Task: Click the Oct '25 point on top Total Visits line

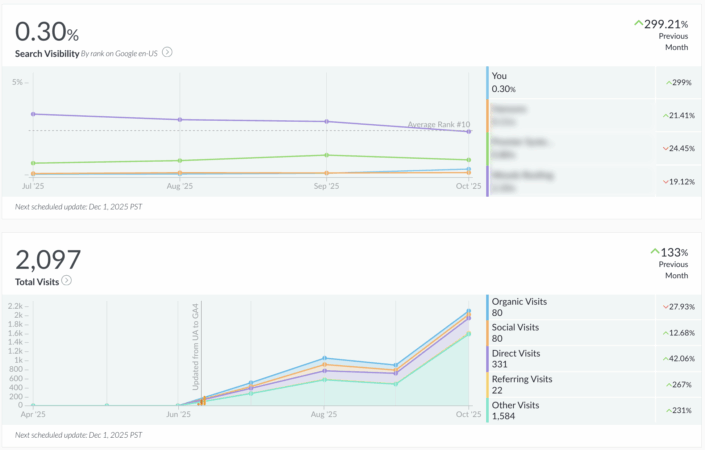Action: [x=469, y=311]
